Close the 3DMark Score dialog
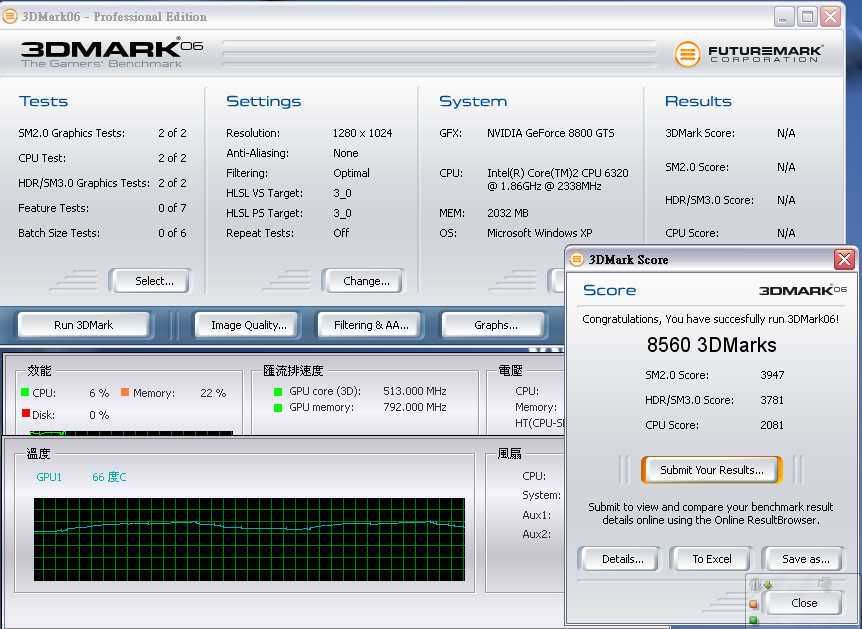The height and width of the screenshot is (629, 862). click(844, 259)
